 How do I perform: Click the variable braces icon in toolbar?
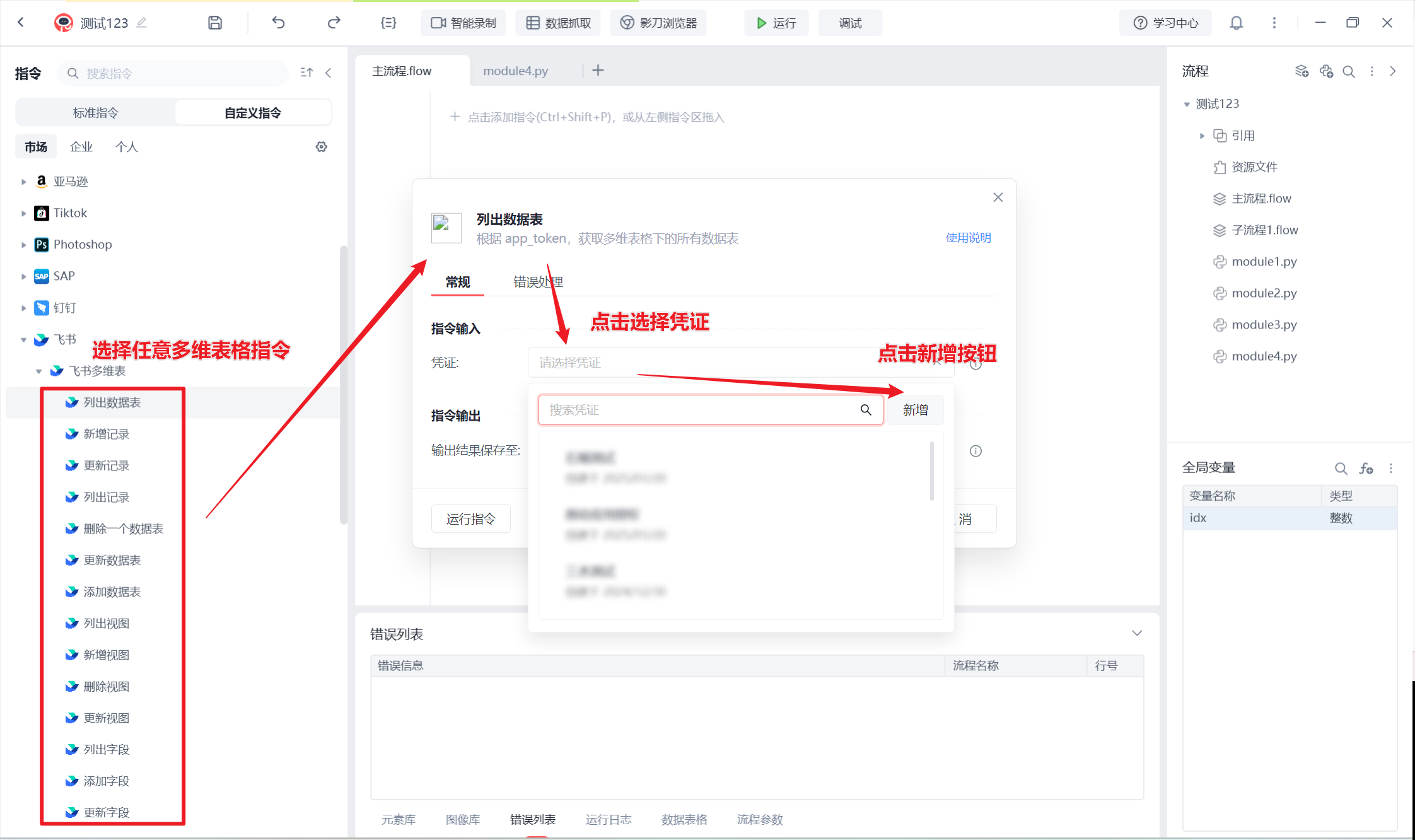tap(388, 23)
